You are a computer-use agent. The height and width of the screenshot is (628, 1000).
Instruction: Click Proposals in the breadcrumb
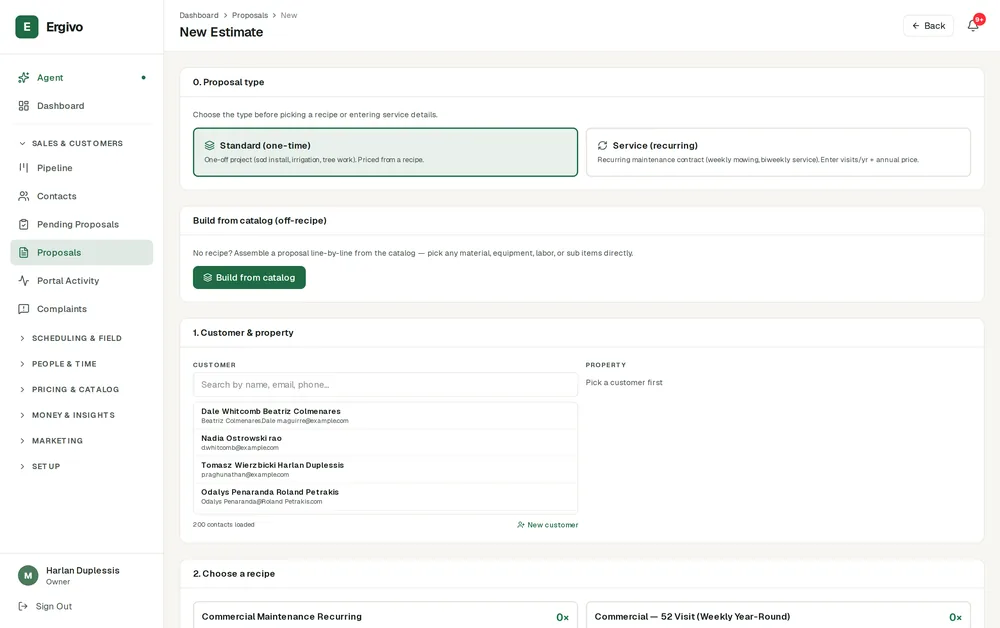[x=250, y=15]
